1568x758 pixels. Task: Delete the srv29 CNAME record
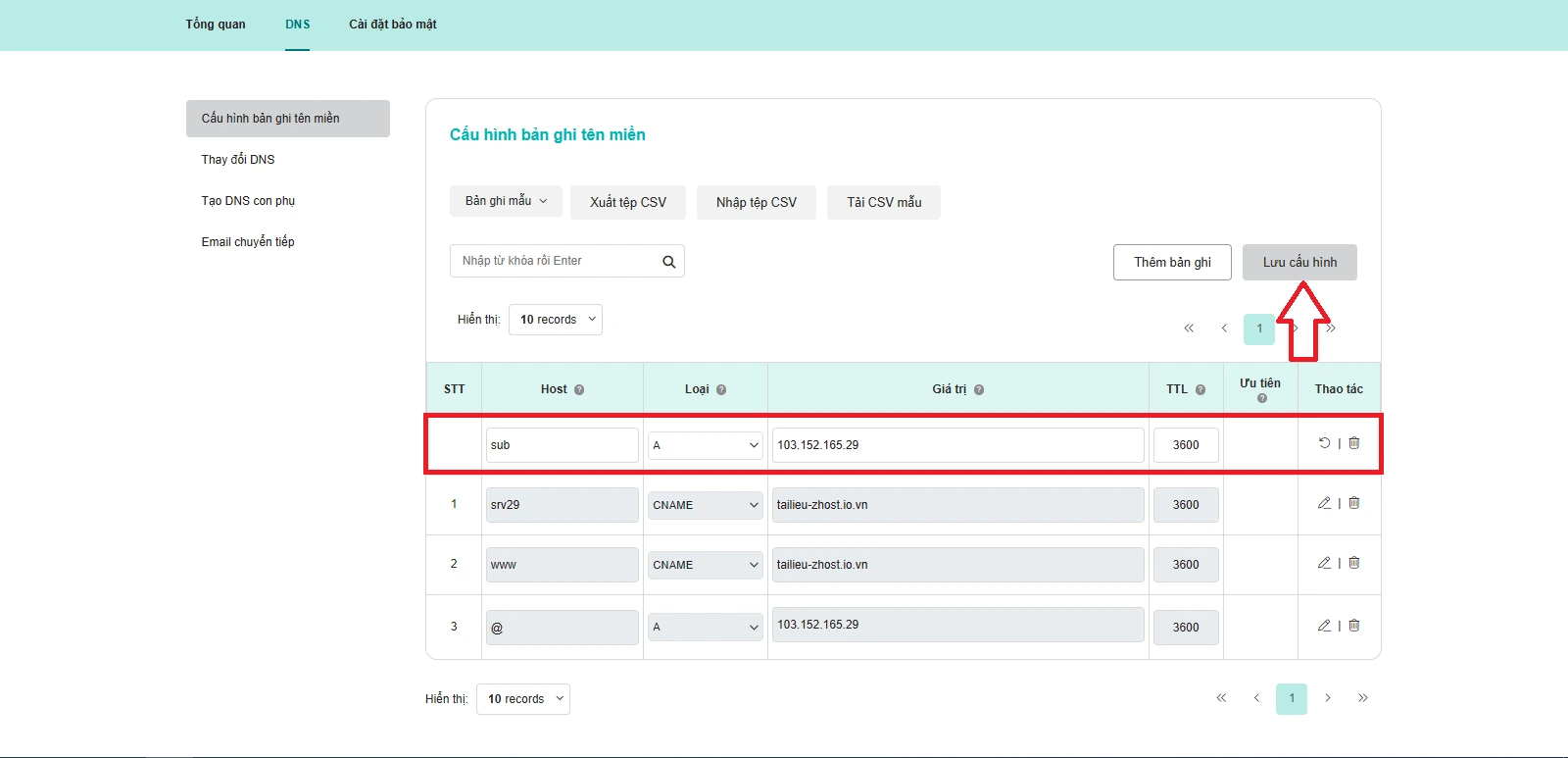tap(1354, 503)
